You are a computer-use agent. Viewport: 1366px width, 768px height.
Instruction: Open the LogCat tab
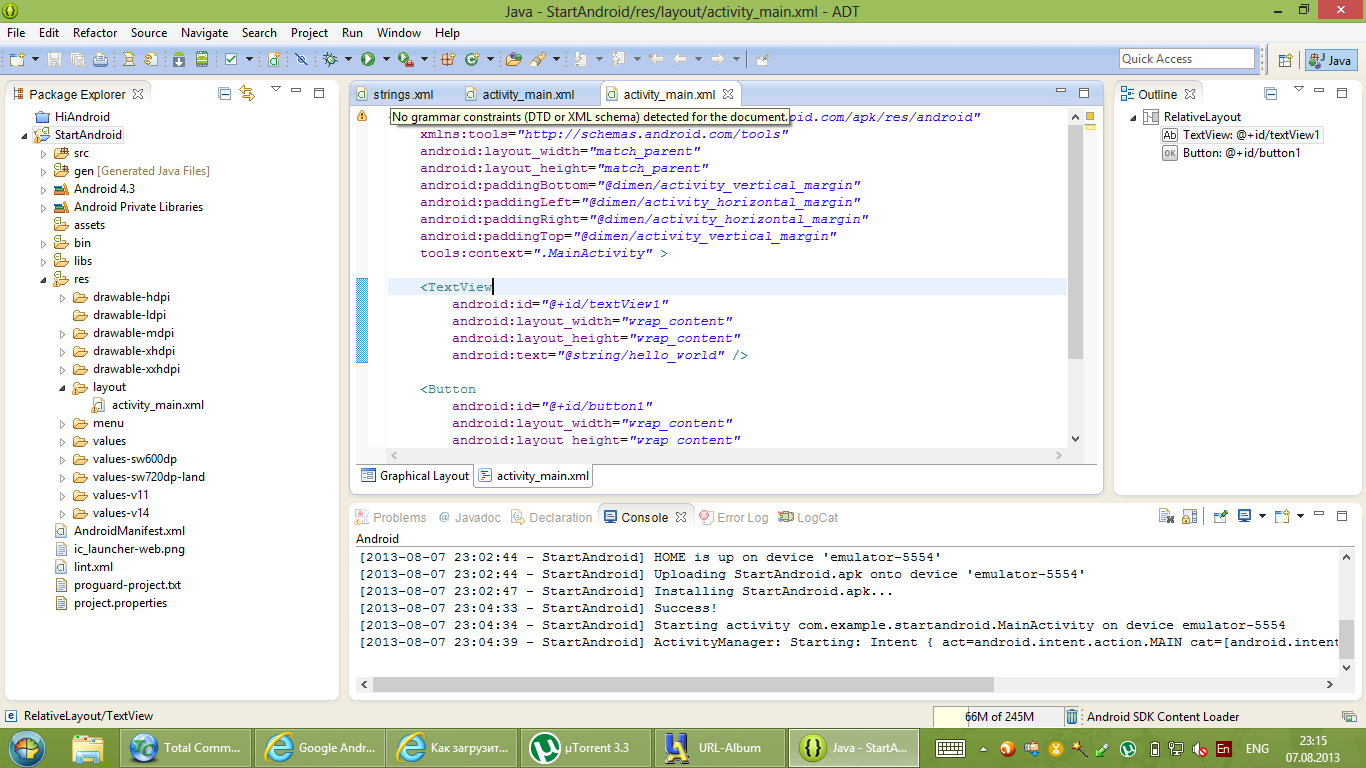(808, 517)
